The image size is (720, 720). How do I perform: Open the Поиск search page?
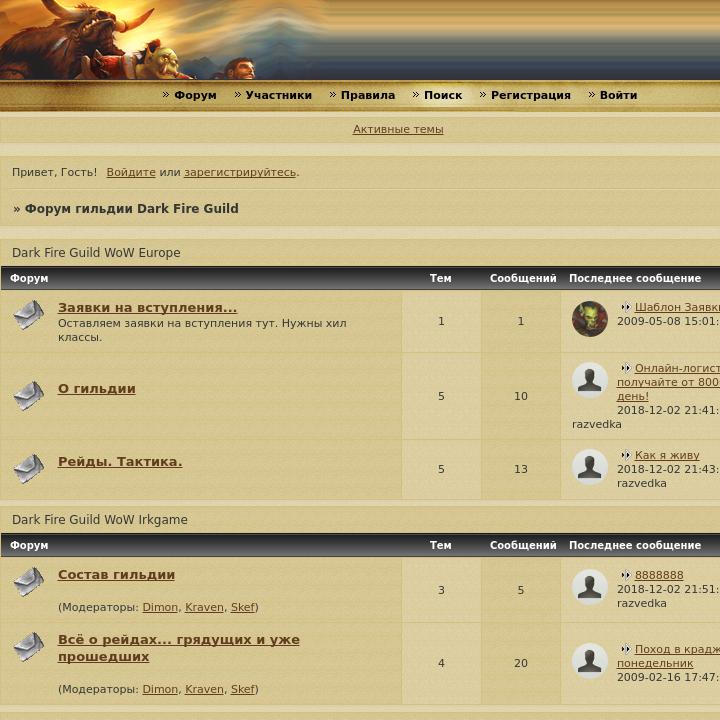tap(443, 95)
